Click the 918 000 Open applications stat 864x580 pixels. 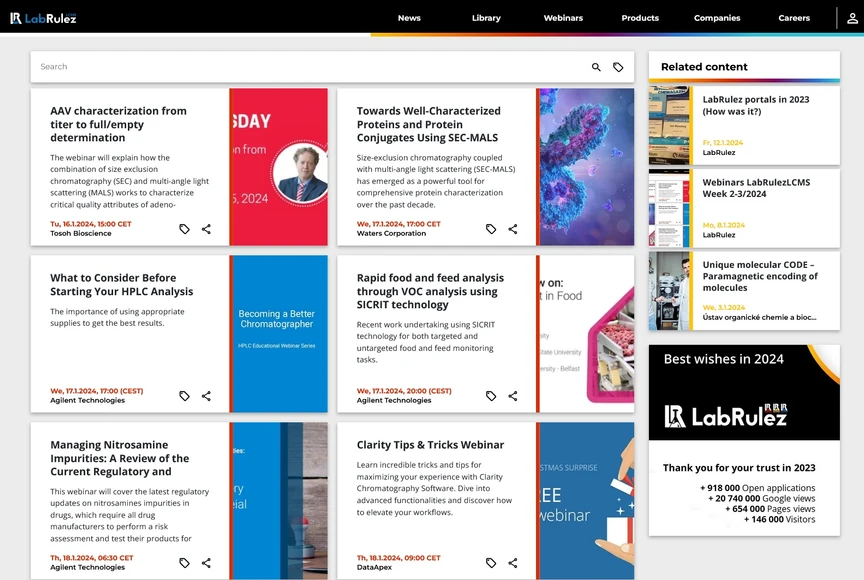(x=758, y=488)
